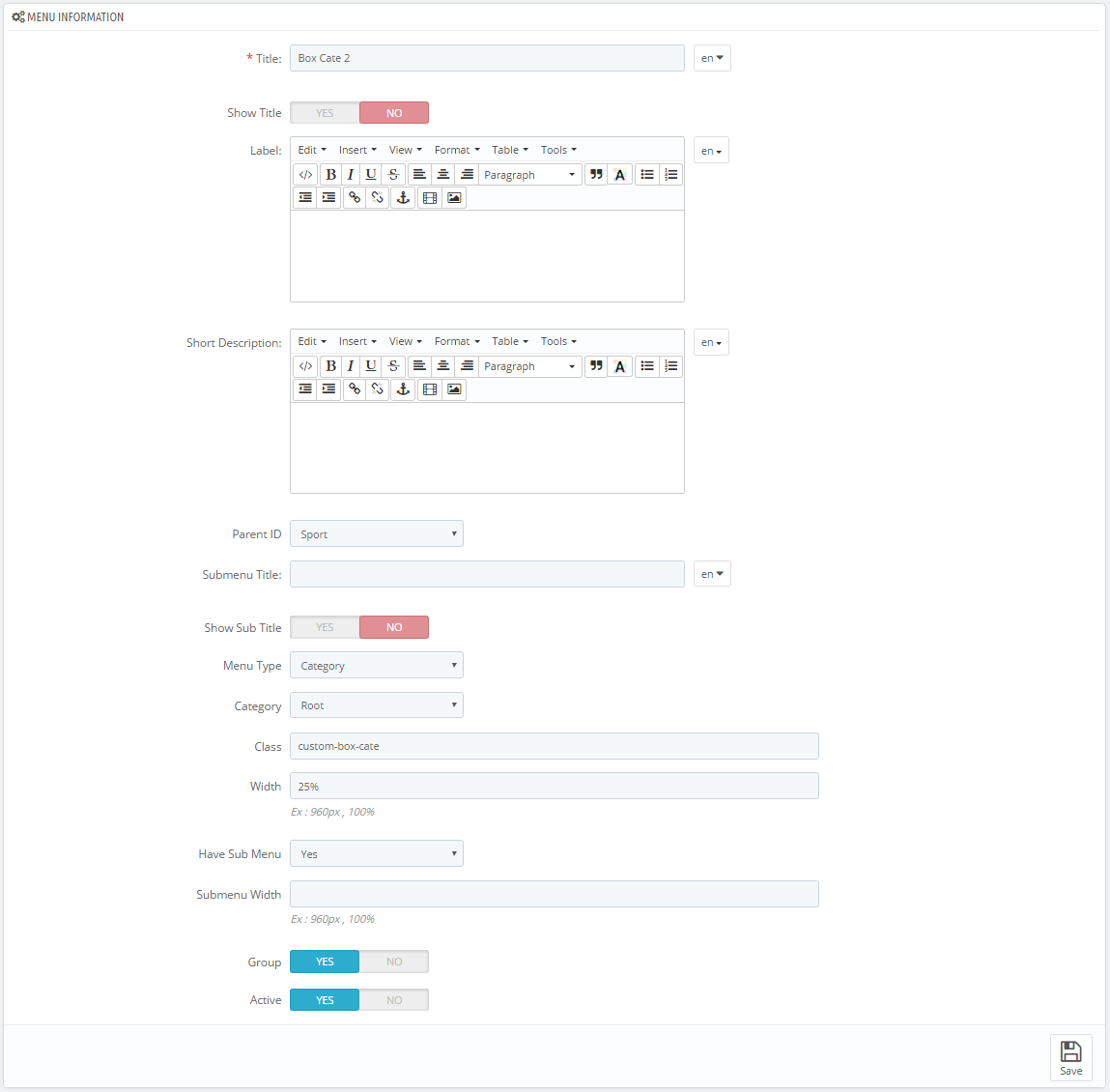Insert an anchor in the Label editor
The height and width of the screenshot is (1092, 1110).
pos(403,198)
